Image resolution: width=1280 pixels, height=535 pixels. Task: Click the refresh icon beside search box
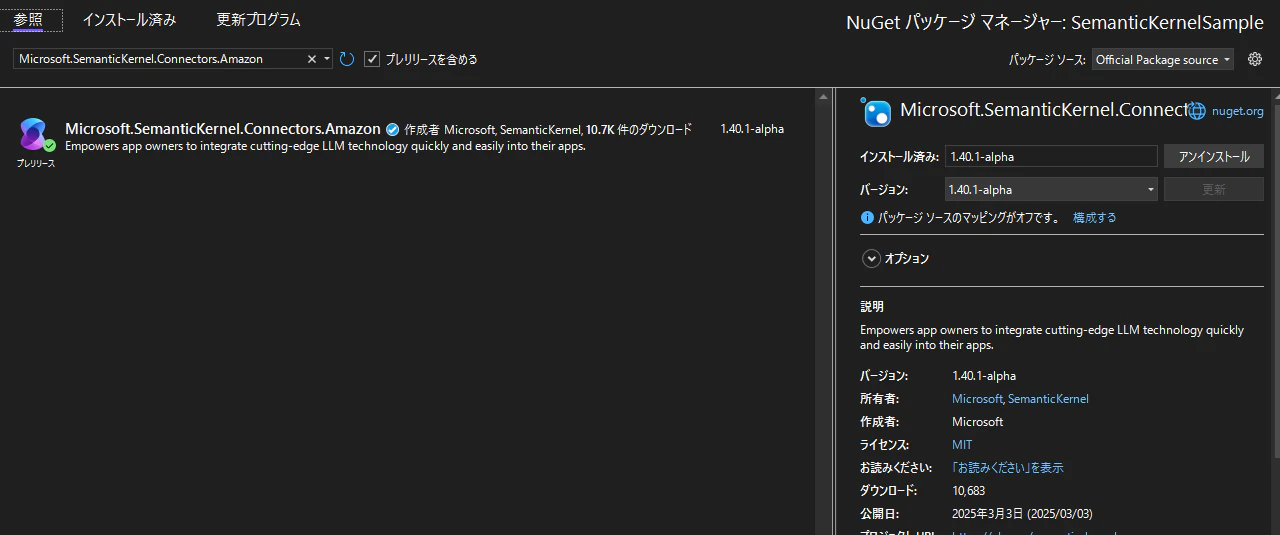point(347,59)
